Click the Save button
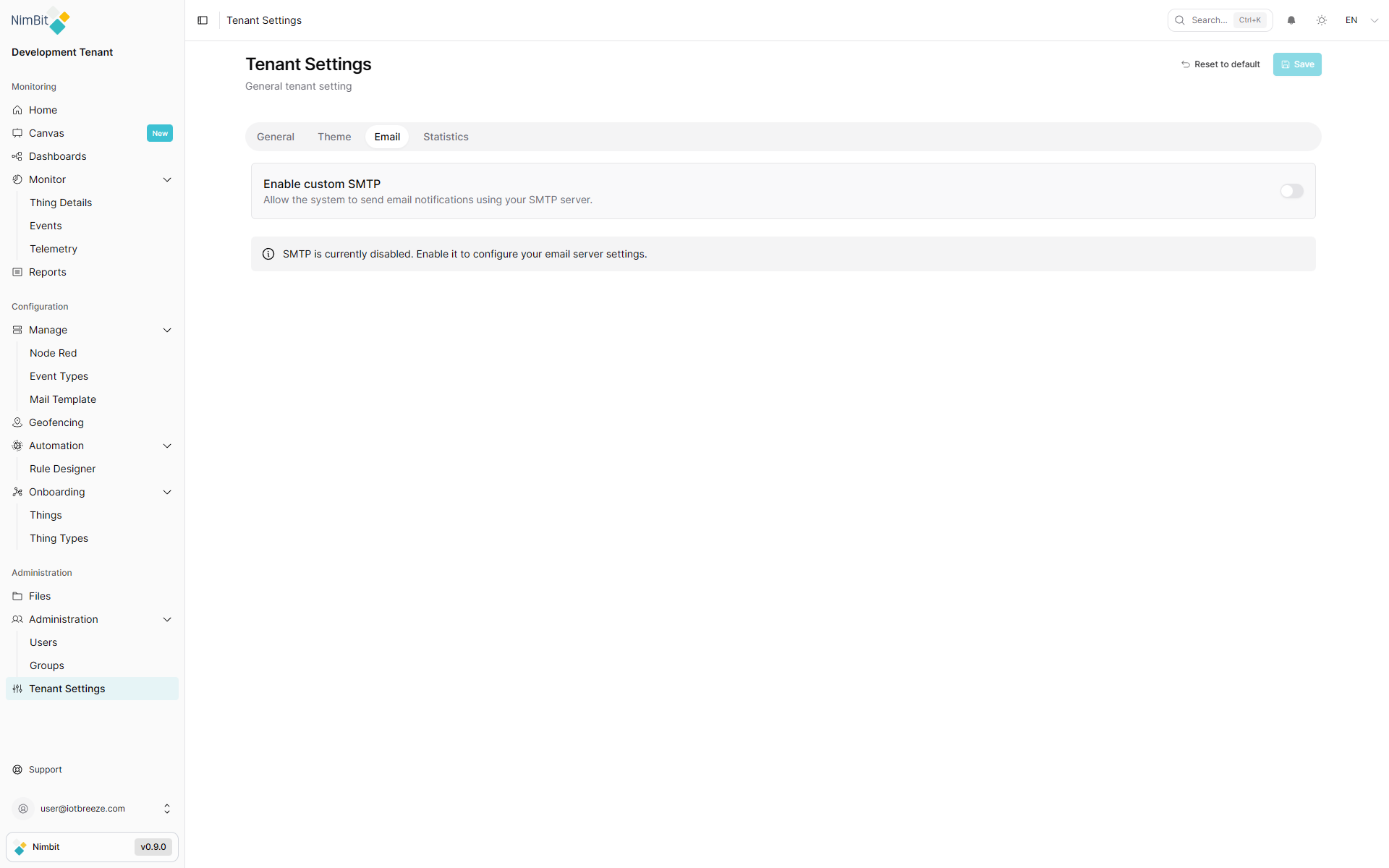 tap(1296, 64)
